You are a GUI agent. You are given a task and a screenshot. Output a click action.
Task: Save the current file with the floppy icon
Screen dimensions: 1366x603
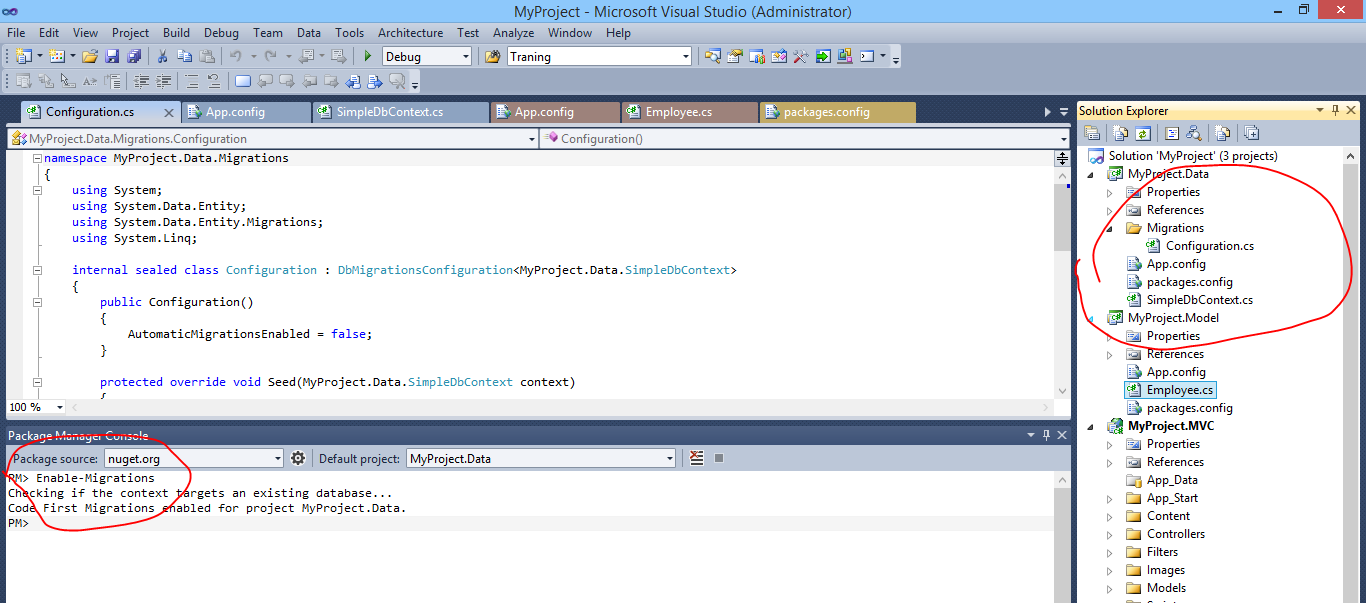tap(112, 57)
